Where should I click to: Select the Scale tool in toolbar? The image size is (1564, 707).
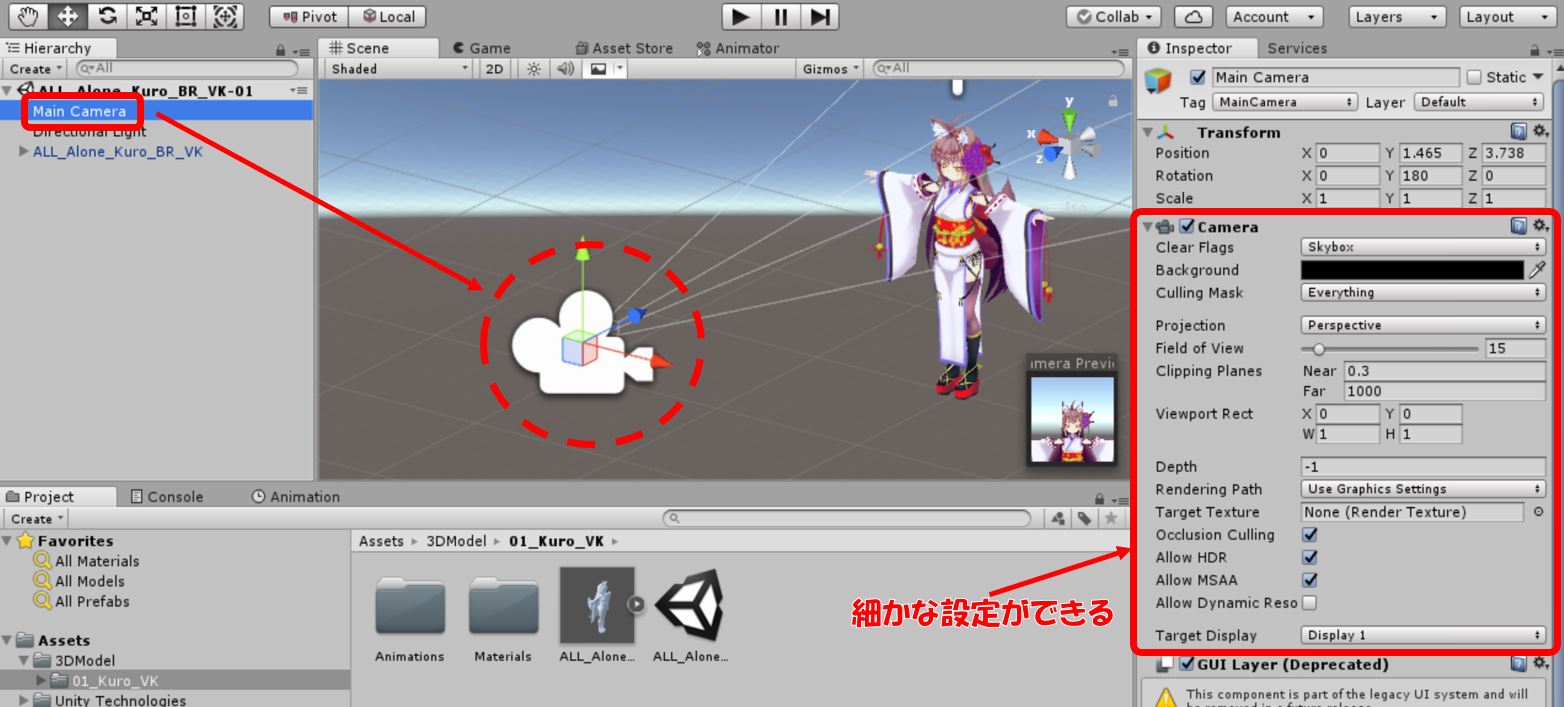click(x=147, y=16)
